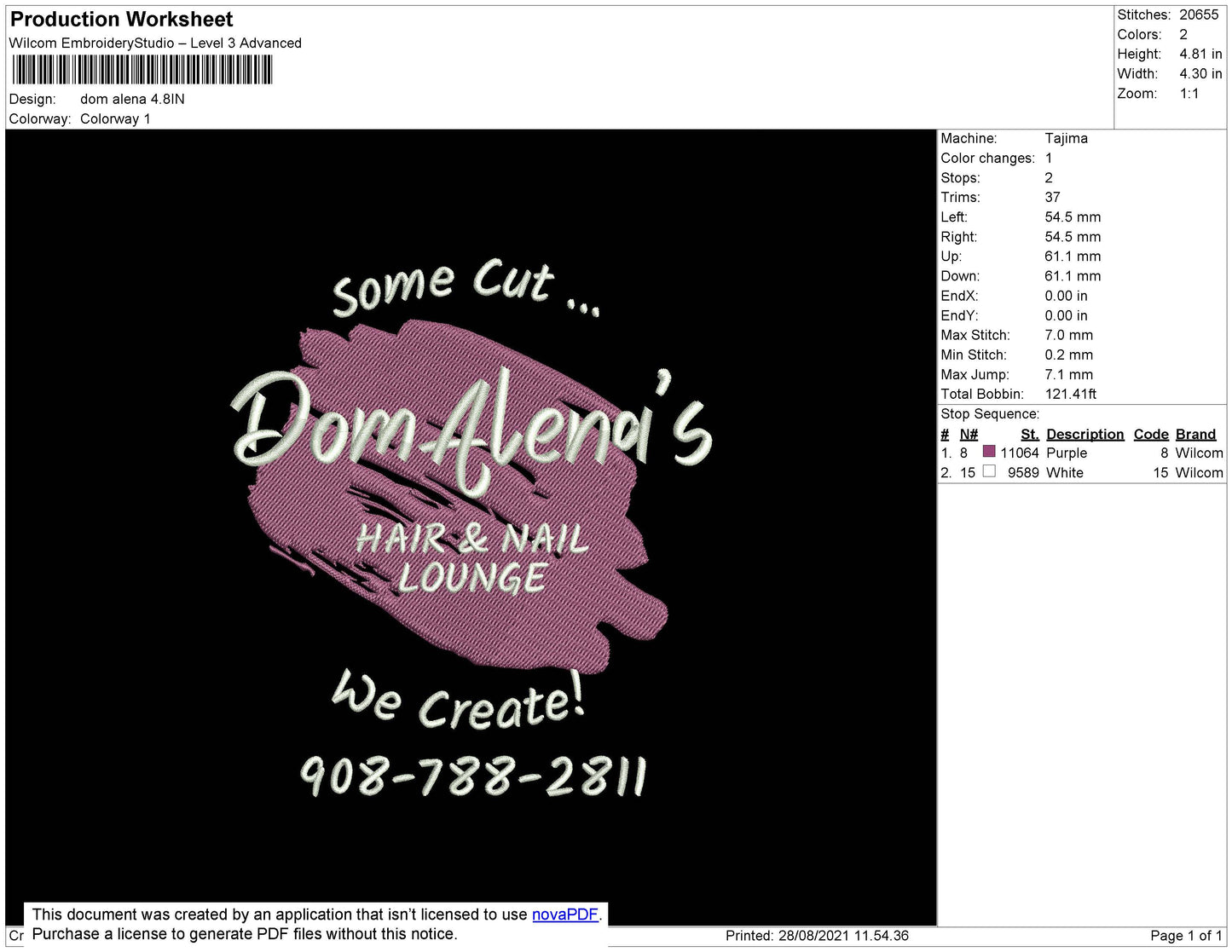Click the Max Jump value 7.1 mm
Viewport: 1232px width, 952px height.
point(1068,375)
